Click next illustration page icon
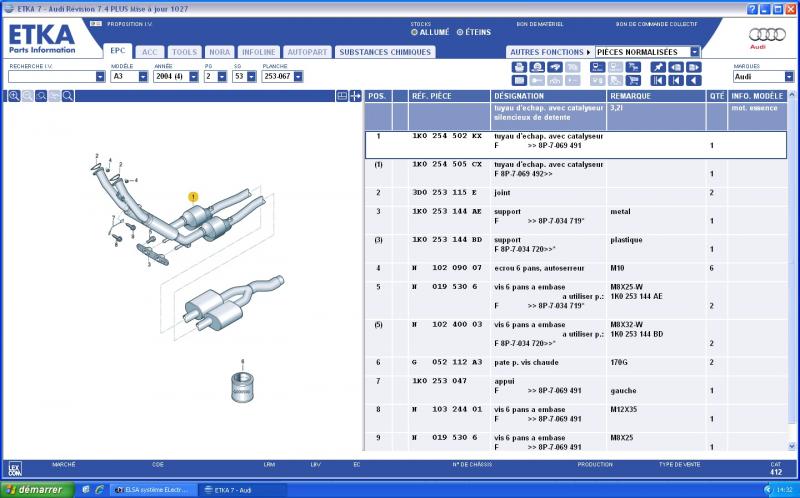This screenshot has height=498, width=800. (693, 67)
